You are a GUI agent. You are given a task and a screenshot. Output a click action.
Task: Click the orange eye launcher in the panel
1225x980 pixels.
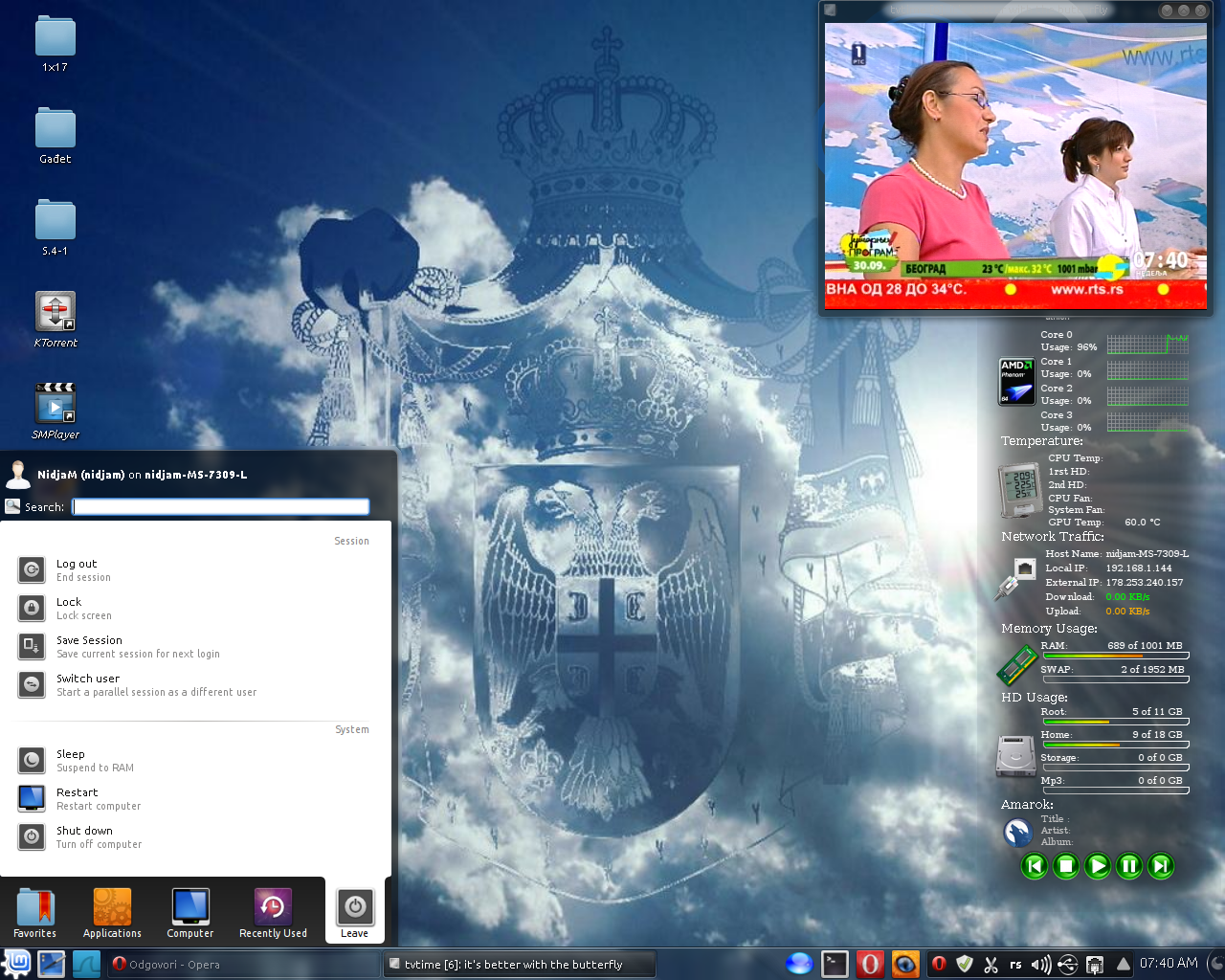pyautogui.click(x=905, y=964)
